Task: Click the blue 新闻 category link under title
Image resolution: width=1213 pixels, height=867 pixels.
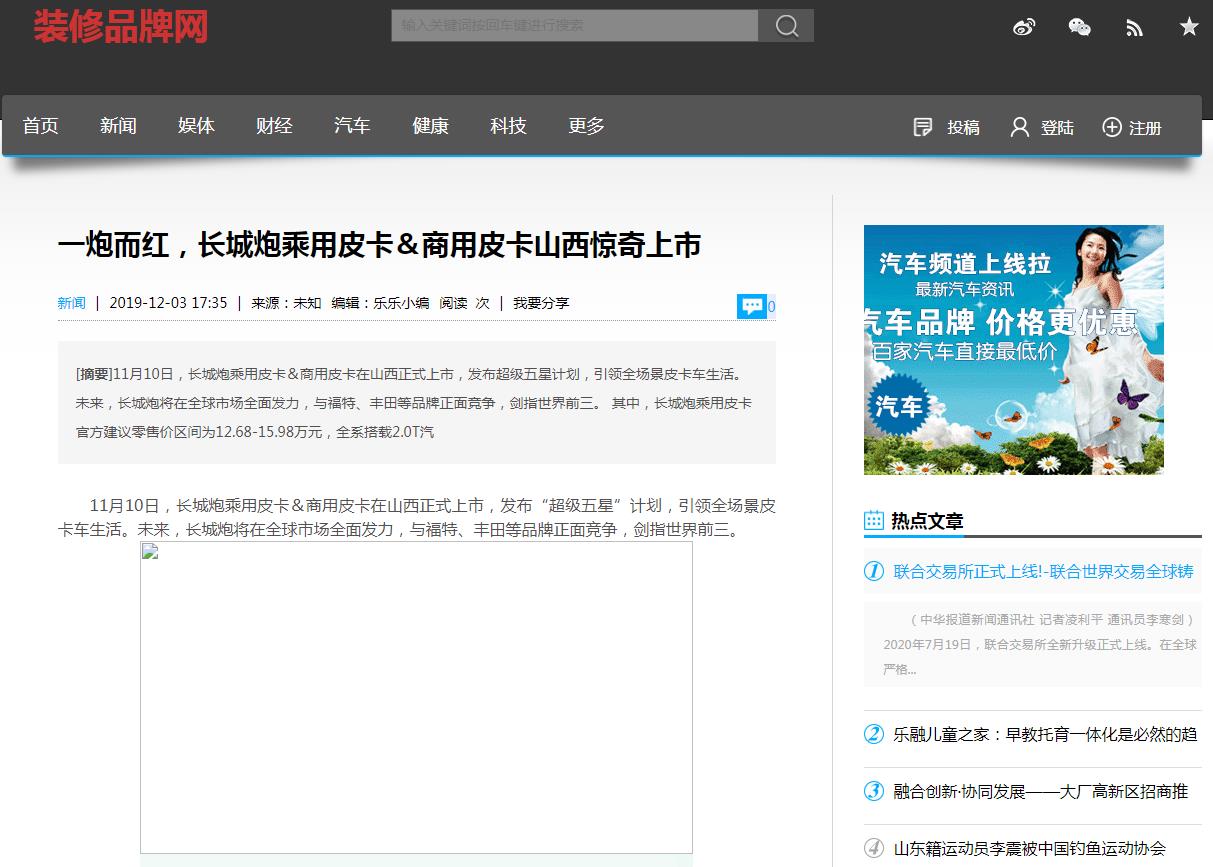Action: pos(72,303)
